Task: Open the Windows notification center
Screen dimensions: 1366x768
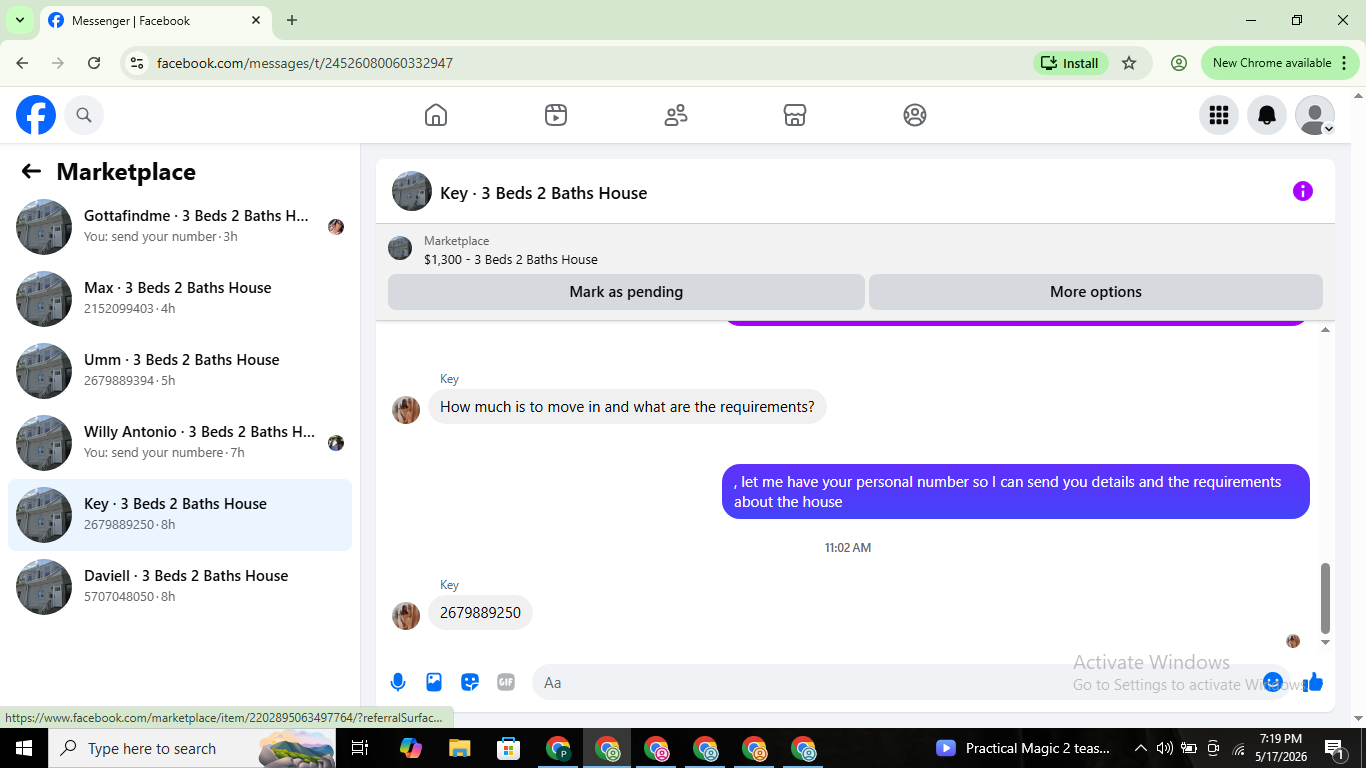Action: point(1334,748)
